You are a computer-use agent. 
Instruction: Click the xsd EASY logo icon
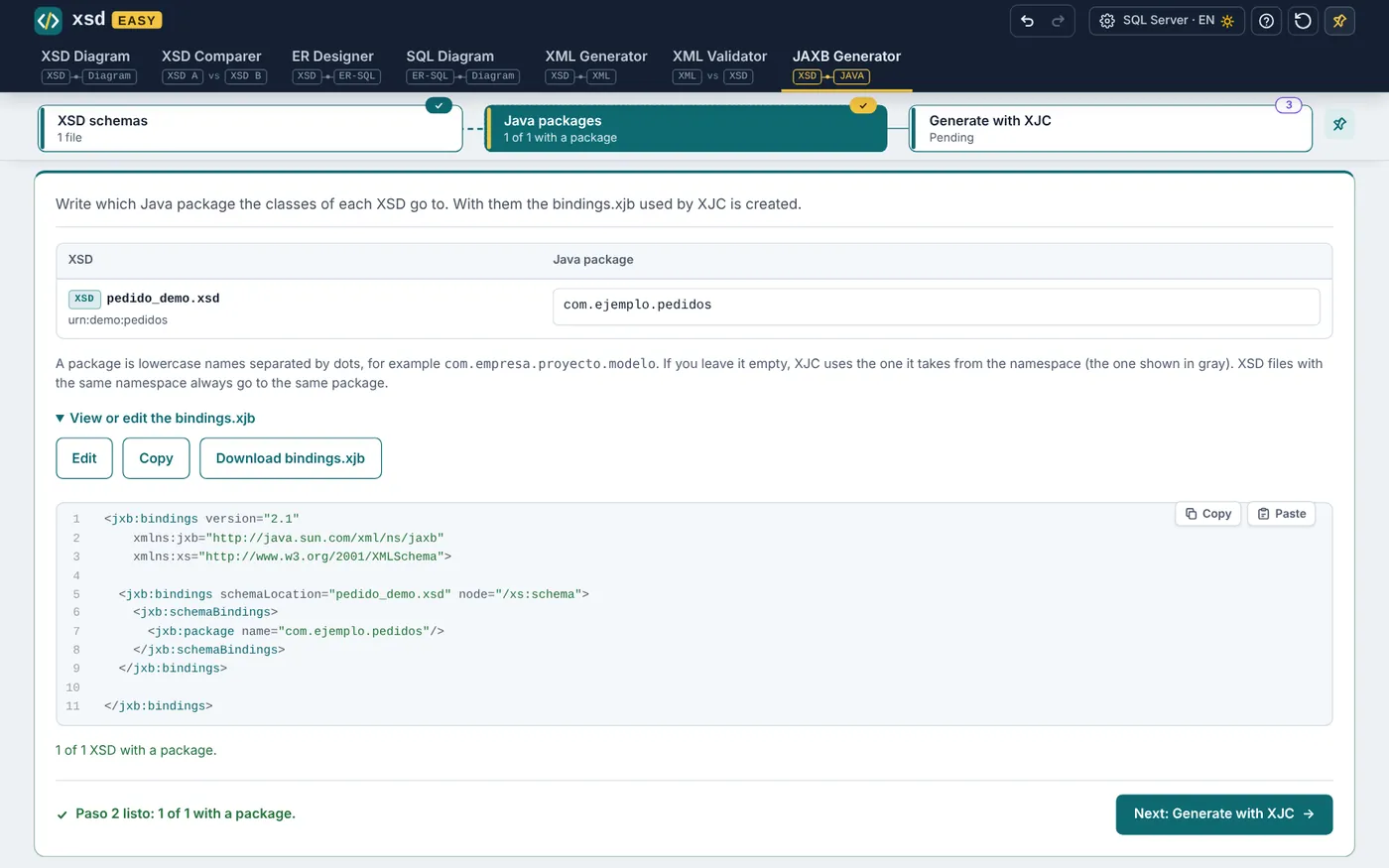(x=48, y=20)
